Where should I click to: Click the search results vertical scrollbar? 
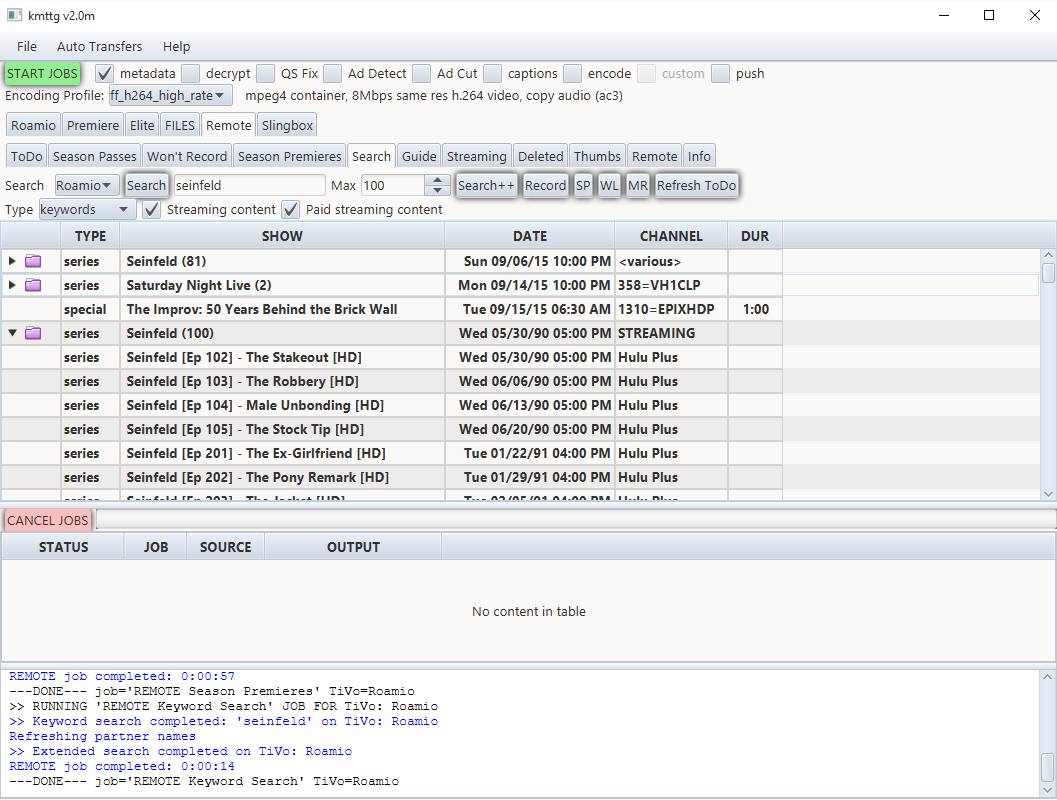coord(1048,374)
